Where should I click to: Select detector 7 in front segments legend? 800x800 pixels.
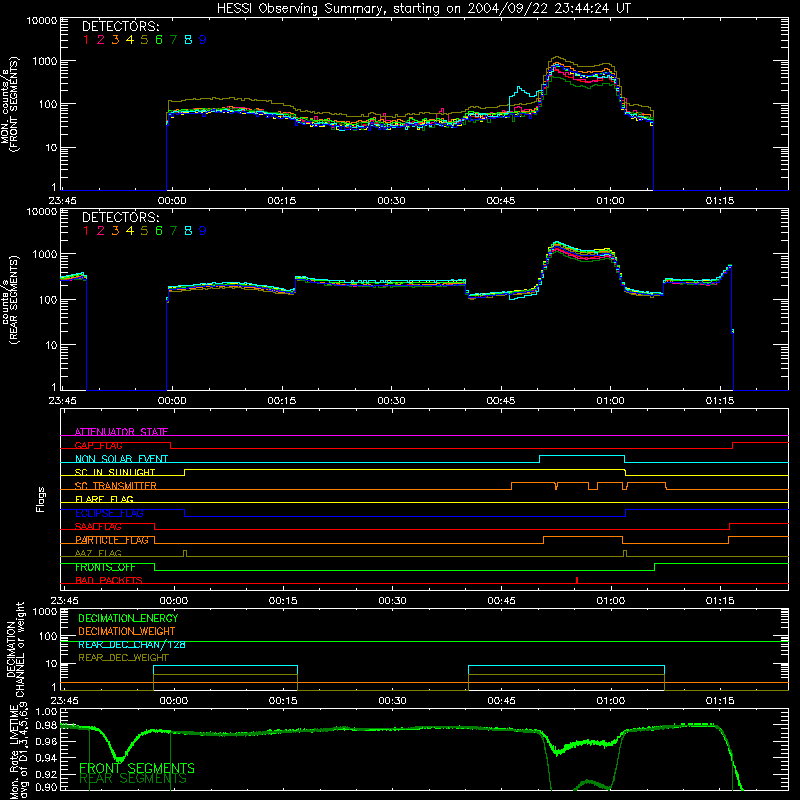point(173,40)
